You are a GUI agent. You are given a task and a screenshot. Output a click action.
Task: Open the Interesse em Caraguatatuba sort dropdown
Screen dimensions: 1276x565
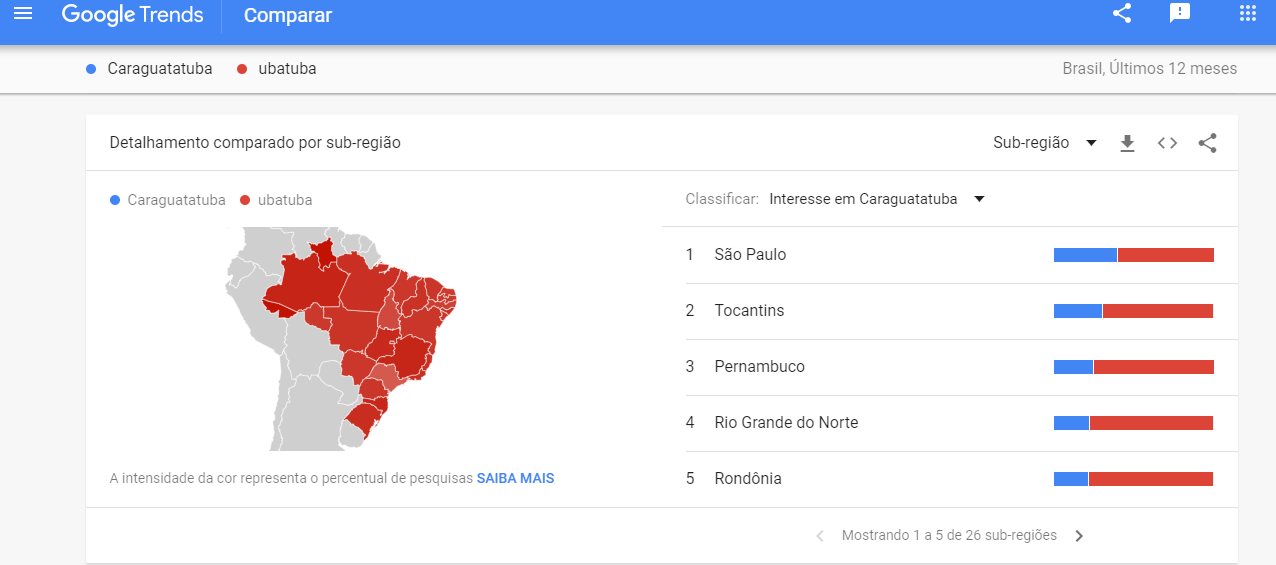coord(877,199)
